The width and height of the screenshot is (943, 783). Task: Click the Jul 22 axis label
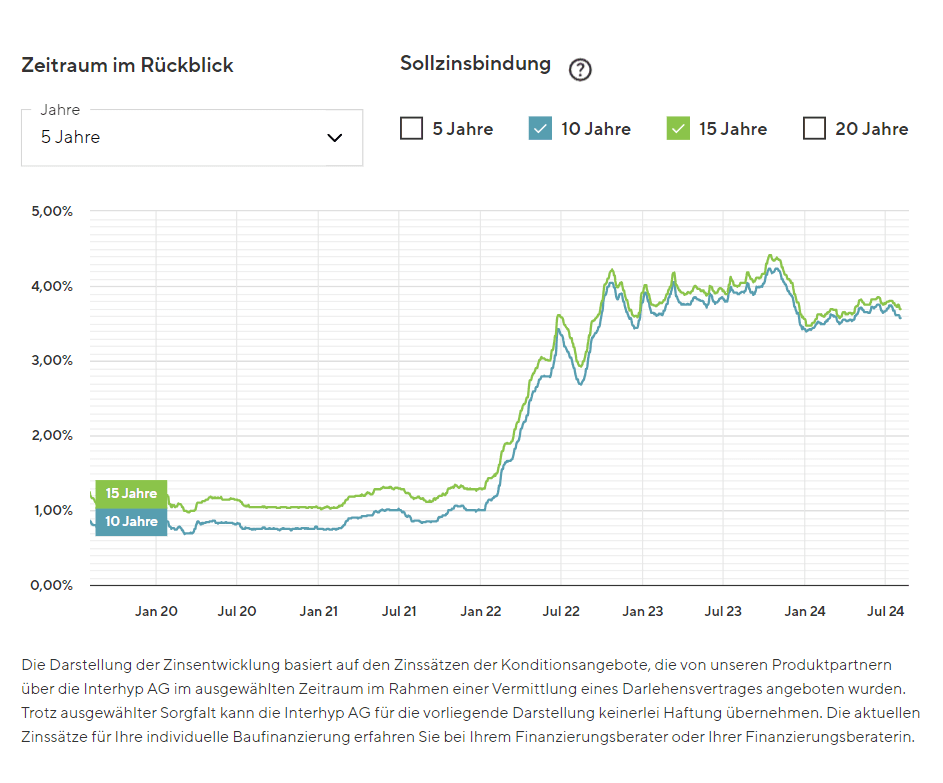tap(561, 610)
